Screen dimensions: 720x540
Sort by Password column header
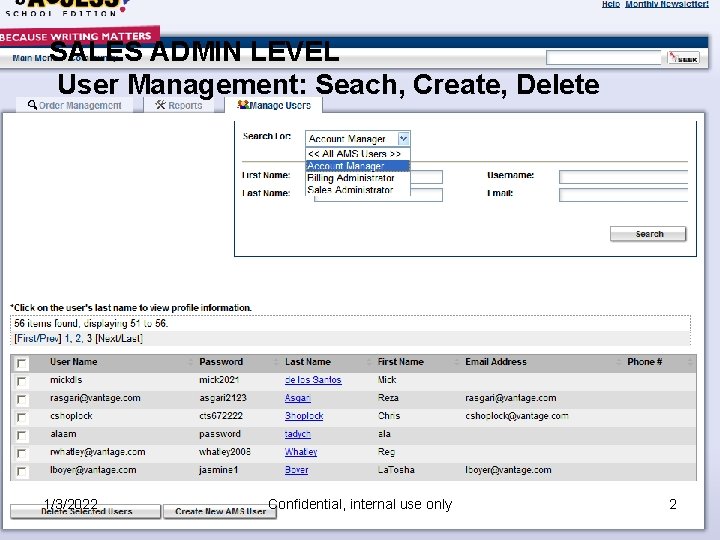coord(221,362)
